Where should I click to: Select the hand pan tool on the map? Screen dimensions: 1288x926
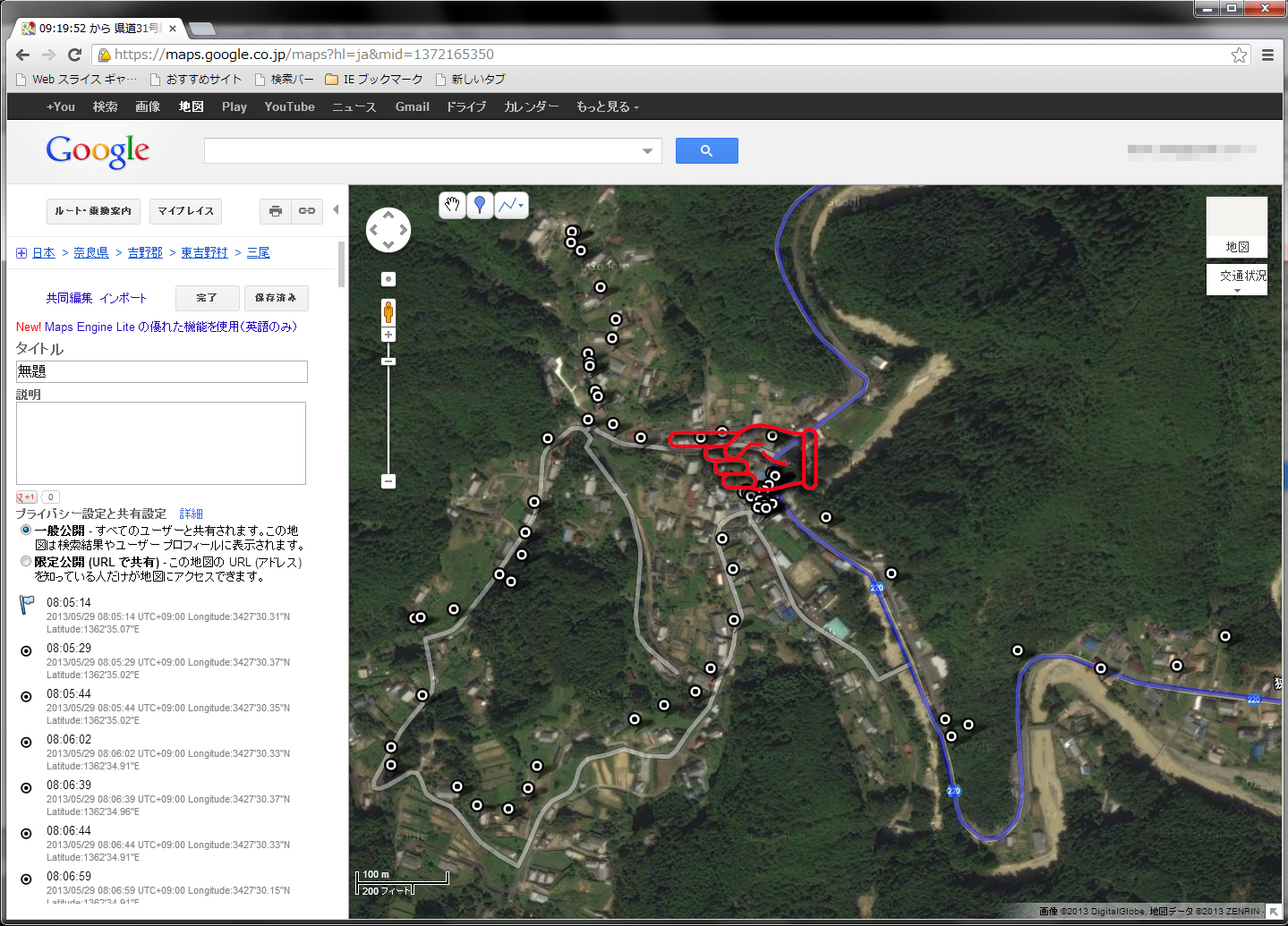pyautogui.click(x=452, y=205)
